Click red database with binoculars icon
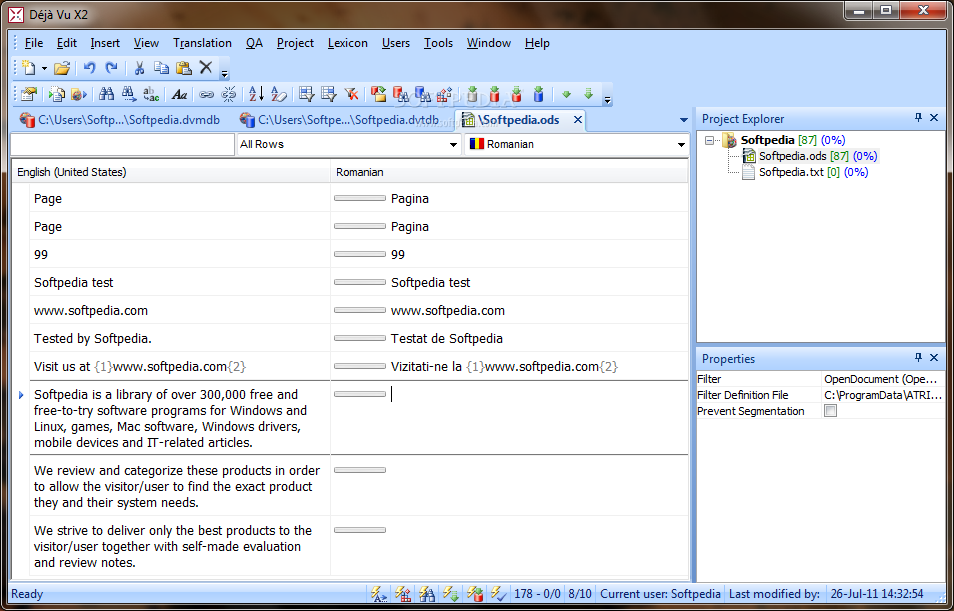This screenshot has width=954, height=611. (x=401, y=94)
